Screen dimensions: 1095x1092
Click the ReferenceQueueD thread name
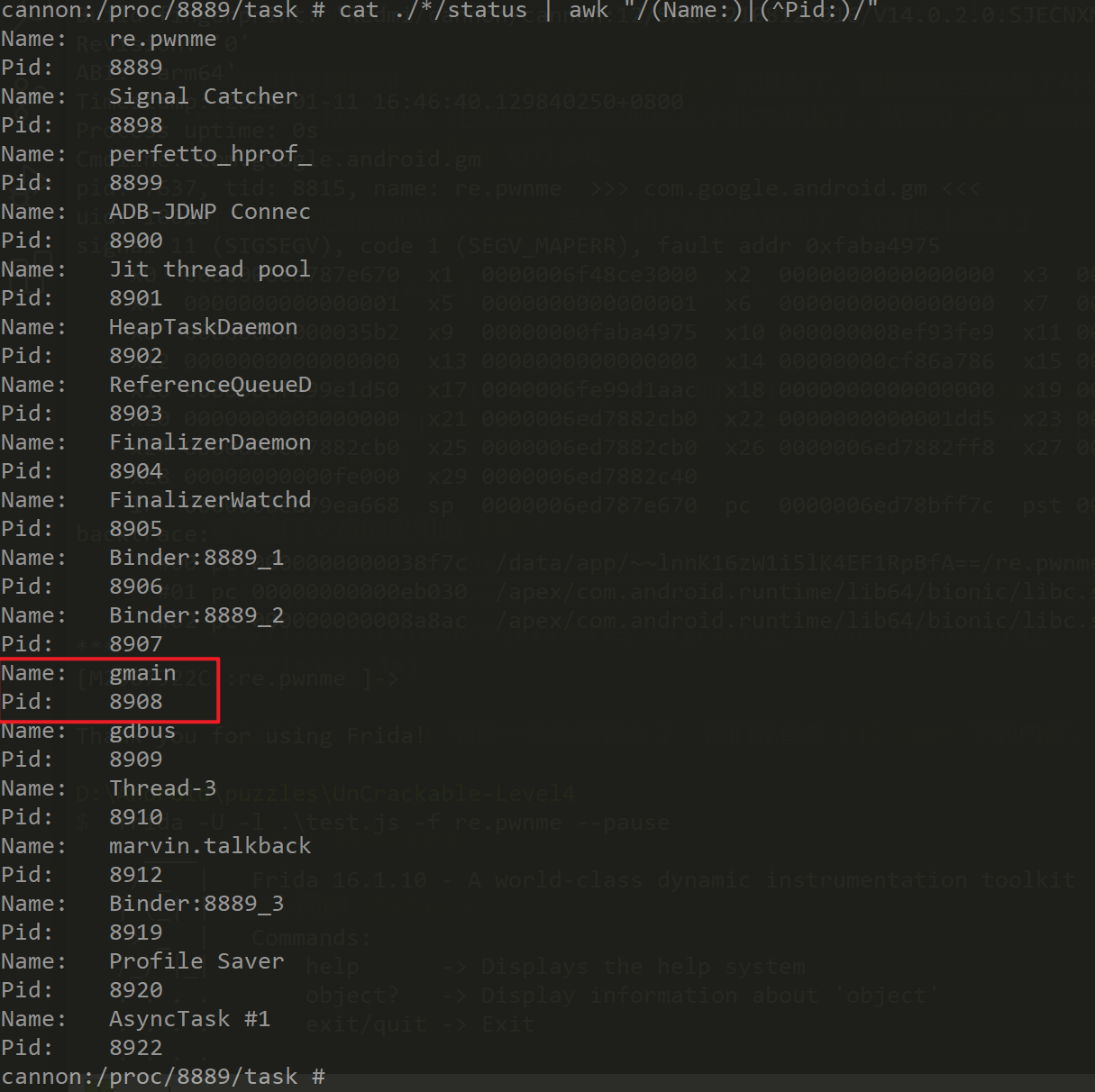click(x=210, y=385)
